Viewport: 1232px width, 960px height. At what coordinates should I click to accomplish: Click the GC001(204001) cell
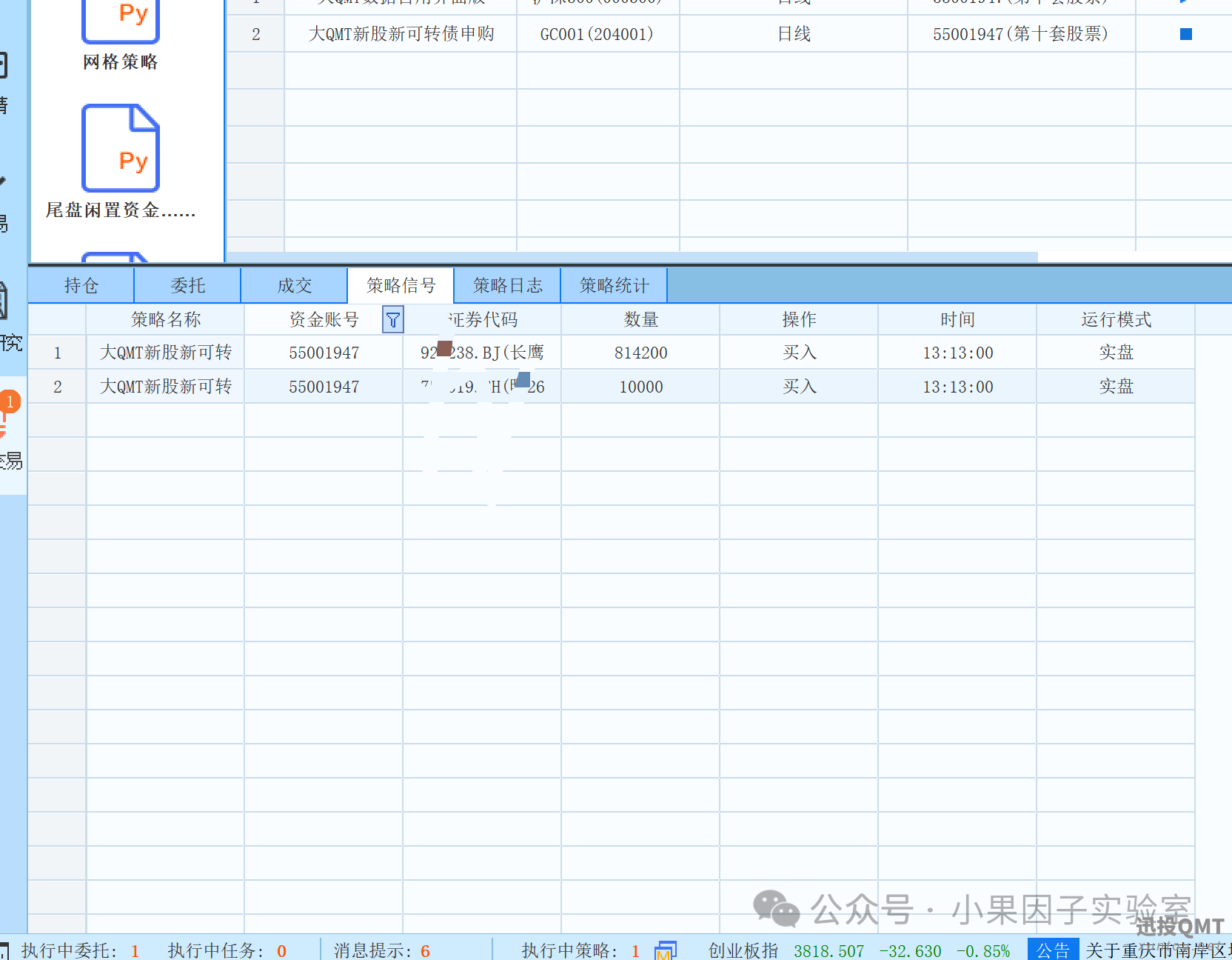click(597, 34)
